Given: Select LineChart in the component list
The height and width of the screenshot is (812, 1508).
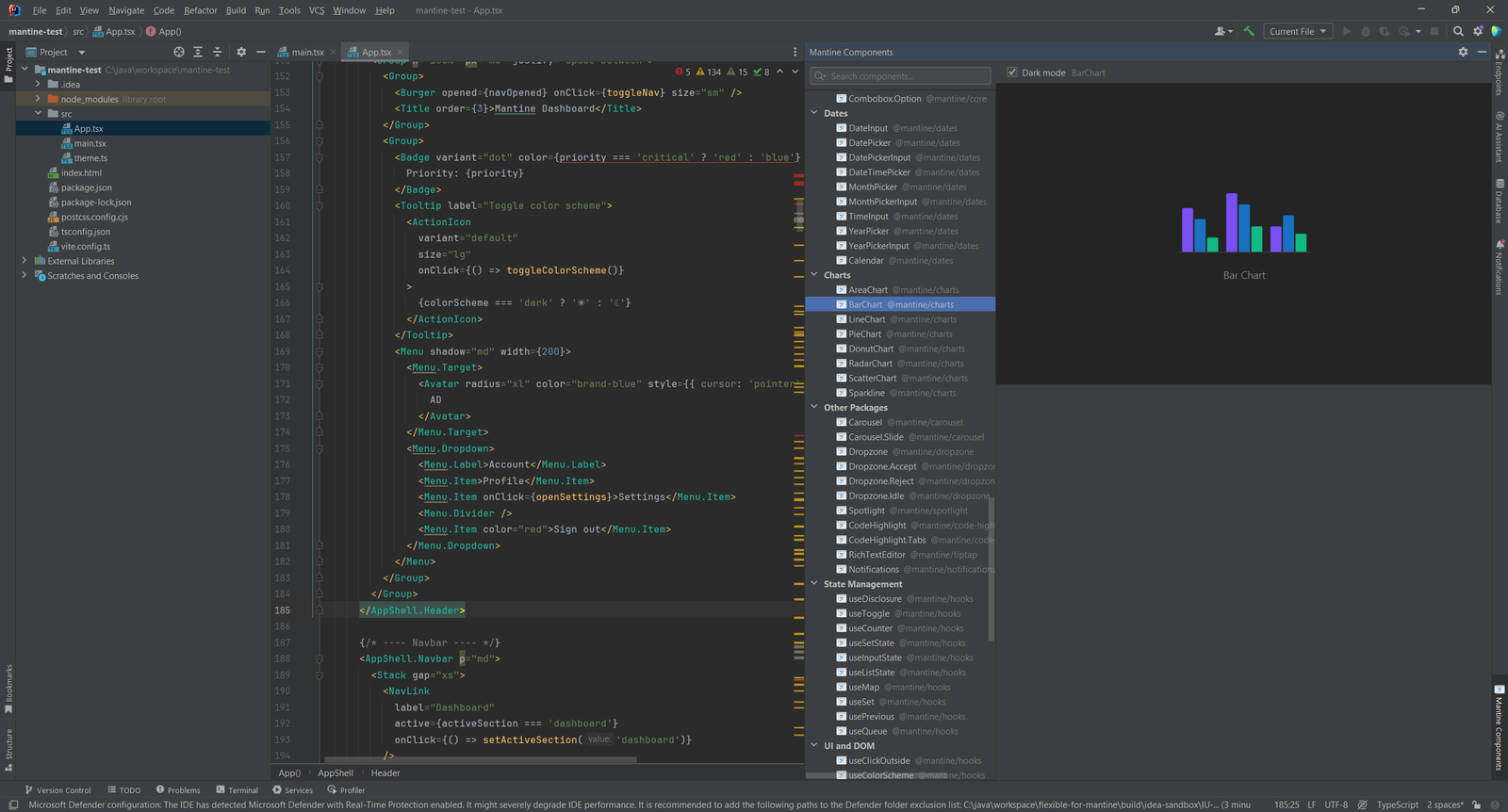Looking at the screenshot, I should coord(900,319).
